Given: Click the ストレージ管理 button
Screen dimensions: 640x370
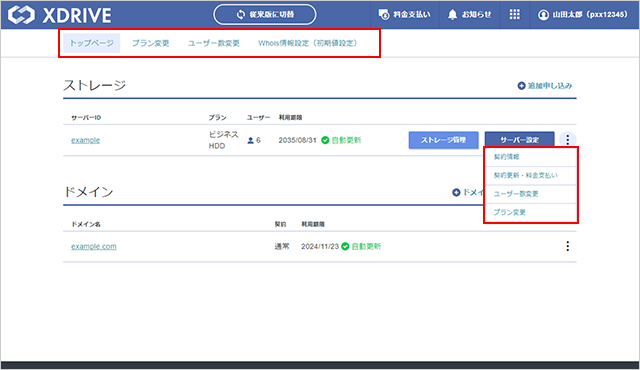Looking at the screenshot, I should 443,140.
